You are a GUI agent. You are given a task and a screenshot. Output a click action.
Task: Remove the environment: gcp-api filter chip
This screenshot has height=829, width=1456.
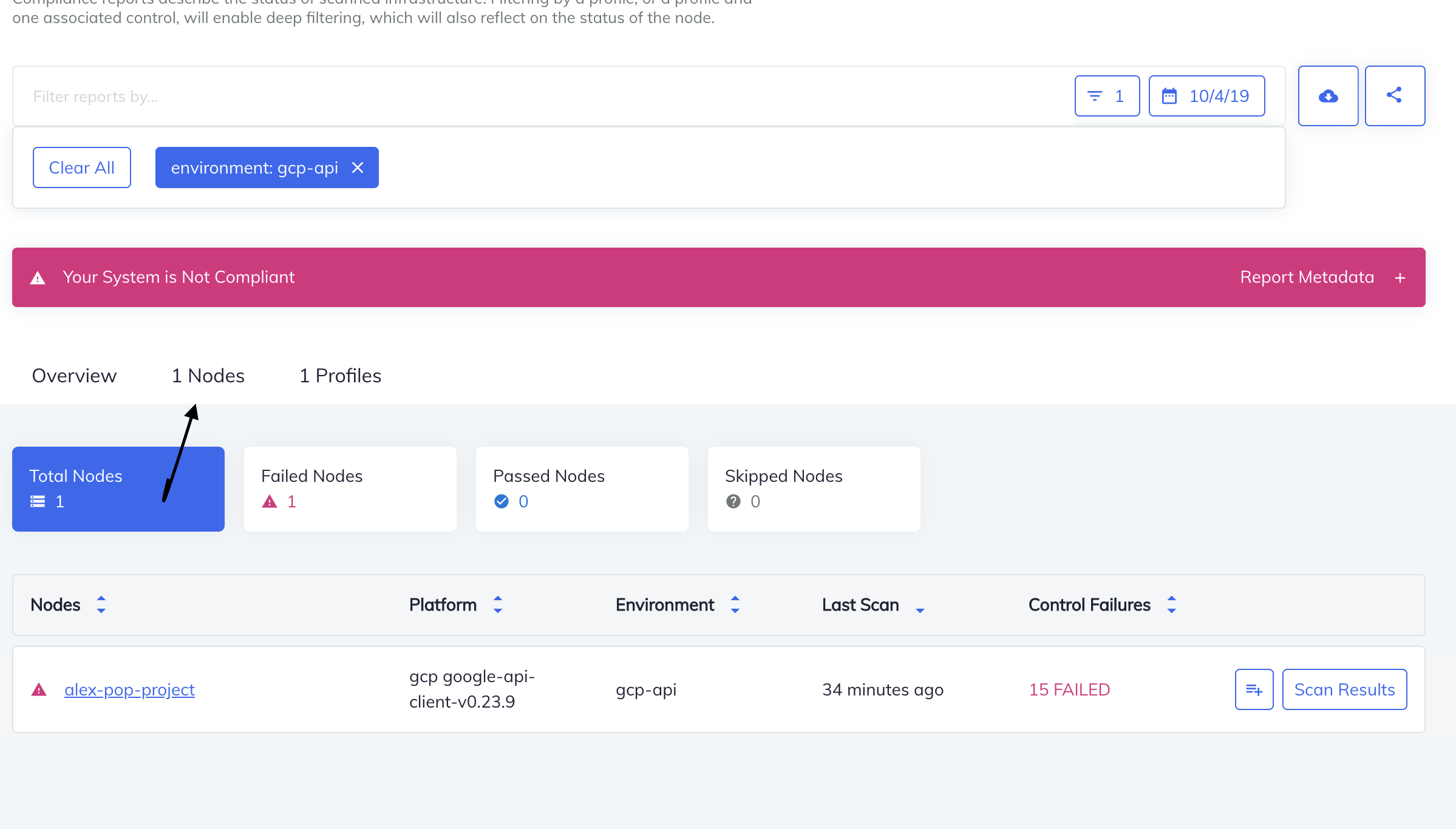[358, 167]
